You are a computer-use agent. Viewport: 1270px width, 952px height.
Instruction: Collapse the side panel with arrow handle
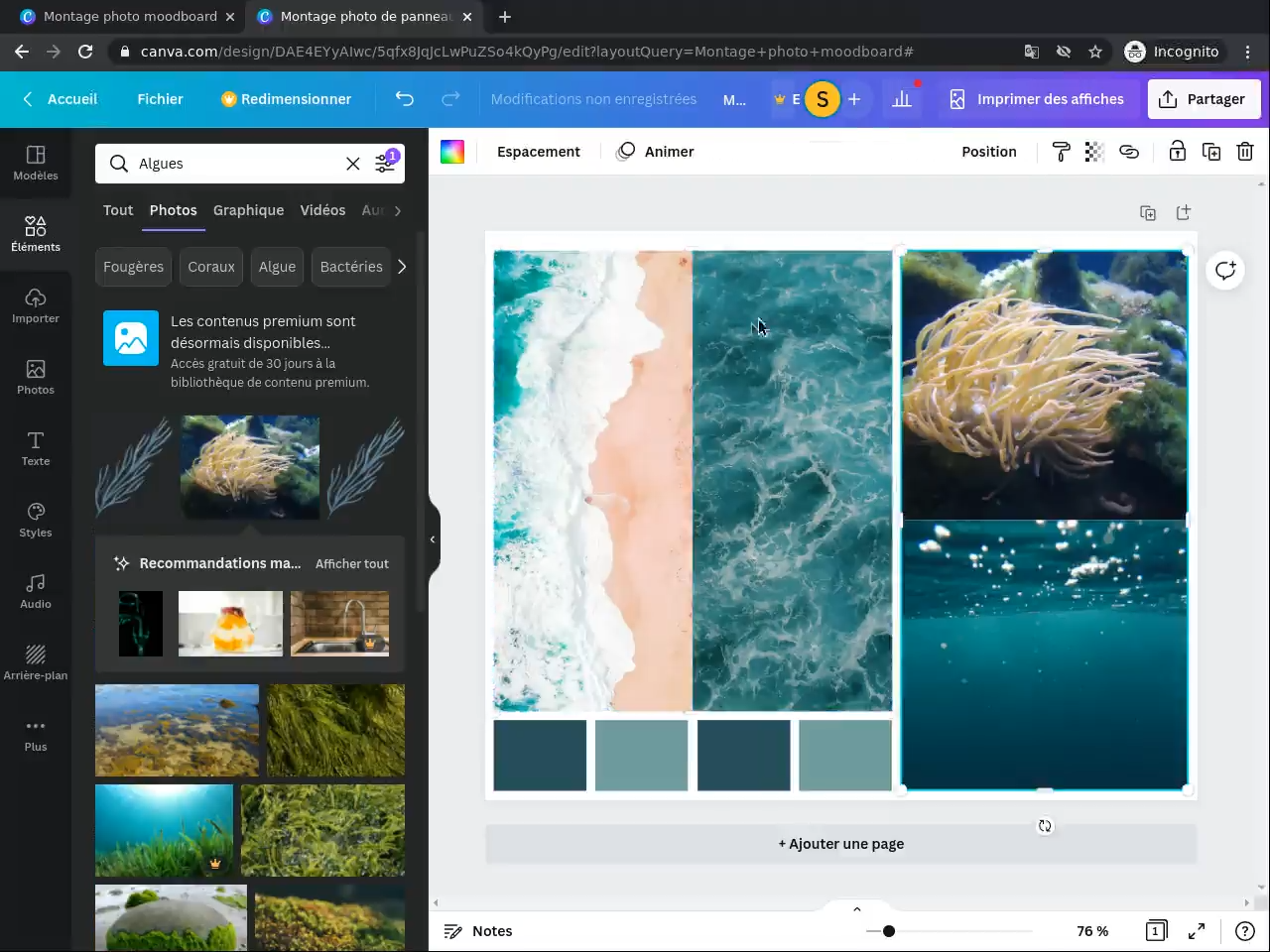(x=433, y=539)
